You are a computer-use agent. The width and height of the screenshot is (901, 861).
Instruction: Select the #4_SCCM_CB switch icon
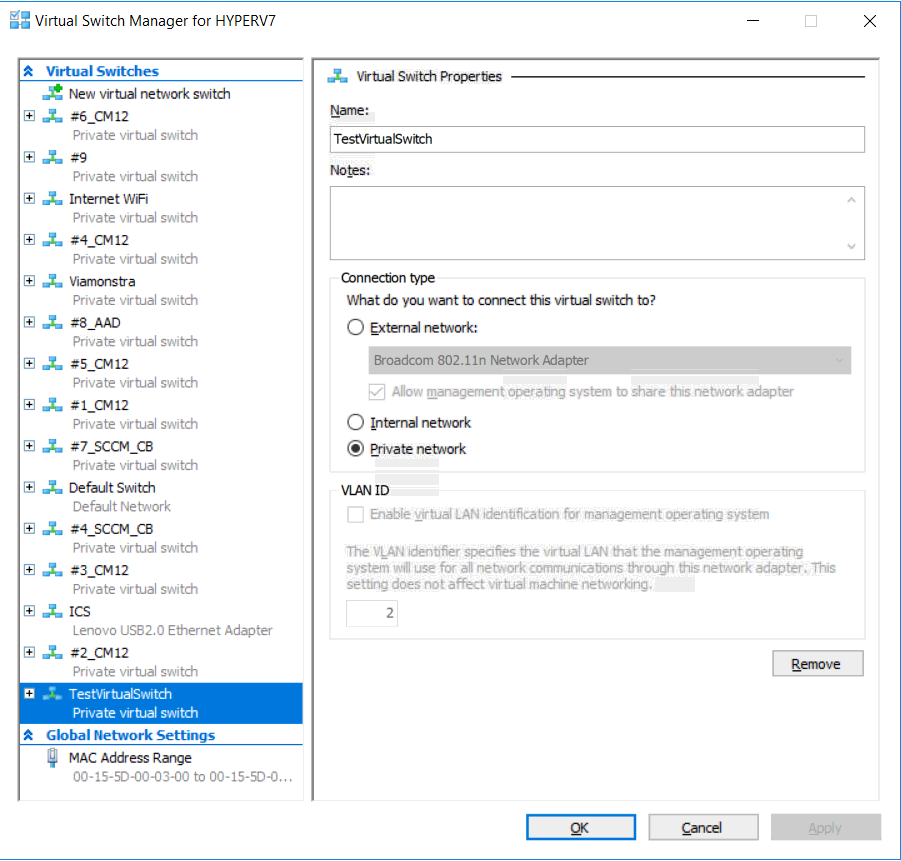pyautogui.click(x=53, y=529)
